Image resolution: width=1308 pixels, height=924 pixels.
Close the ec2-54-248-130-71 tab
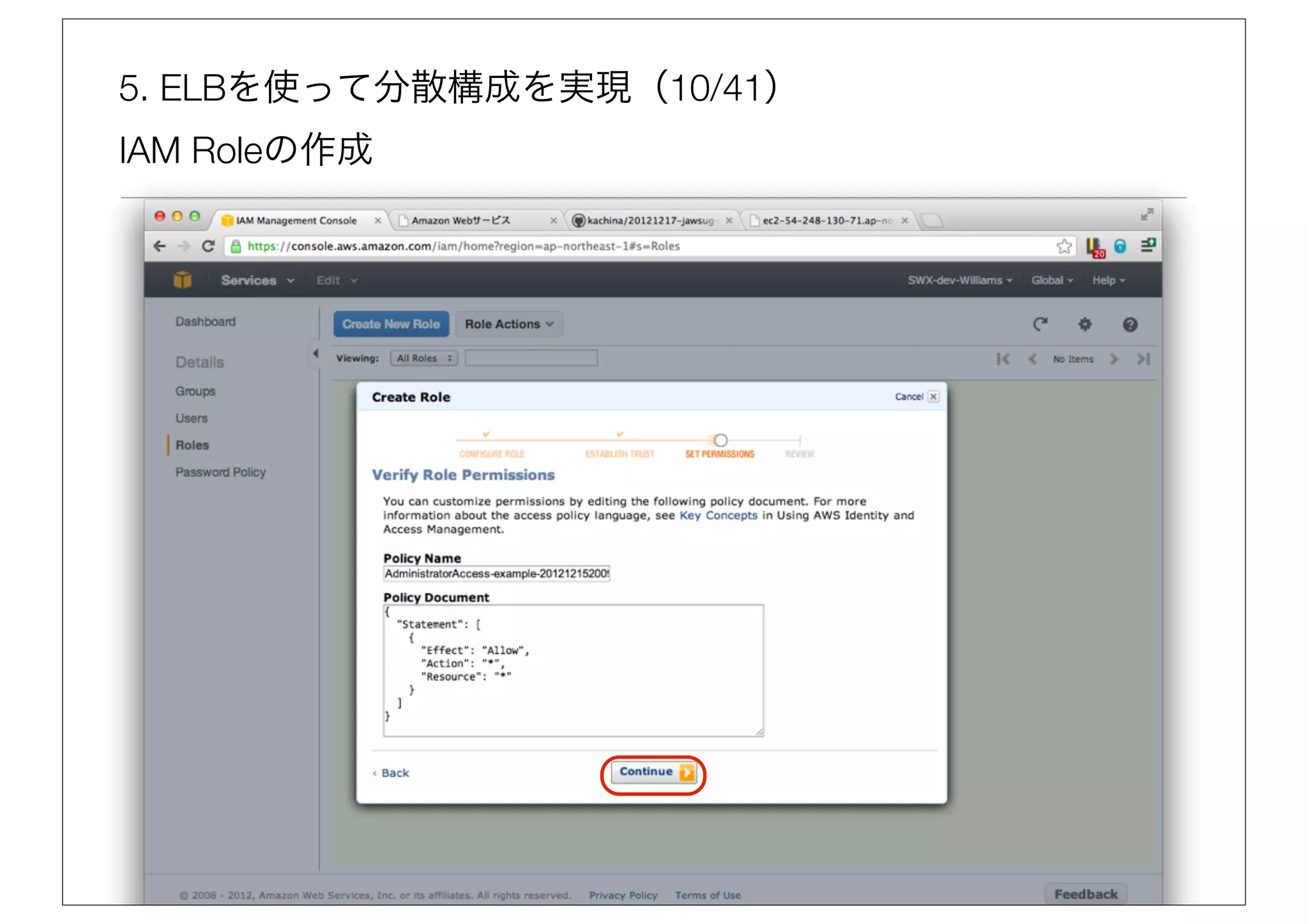(x=904, y=220)
